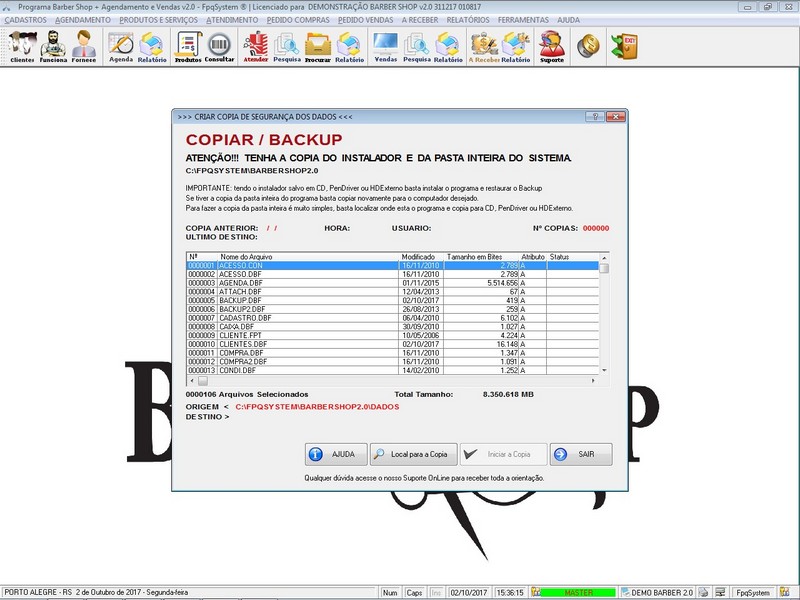Open the Clientes toolbar icon
The height and width of the screenshot is (600, 800).
point(21,46)
